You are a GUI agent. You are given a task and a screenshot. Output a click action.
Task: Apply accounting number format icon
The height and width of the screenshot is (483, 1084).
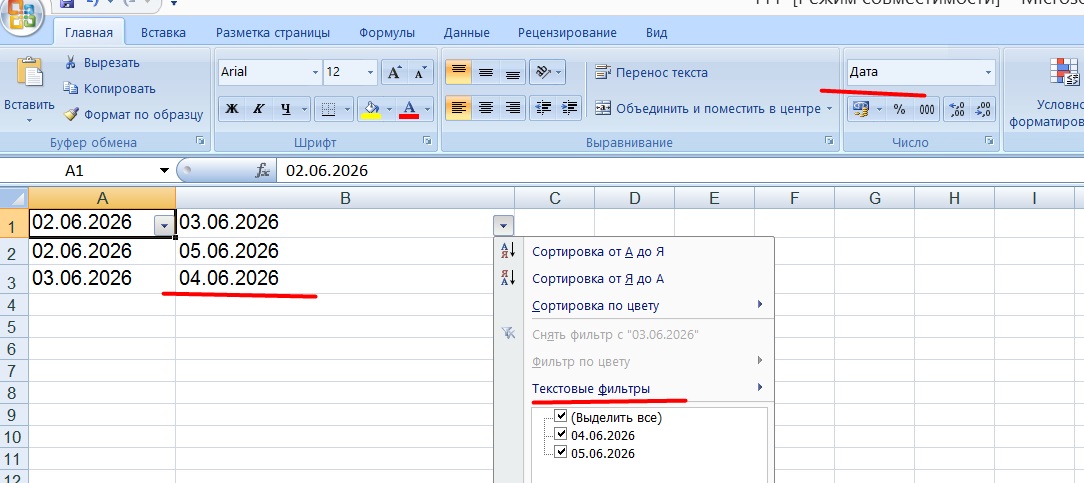point(861,108)
